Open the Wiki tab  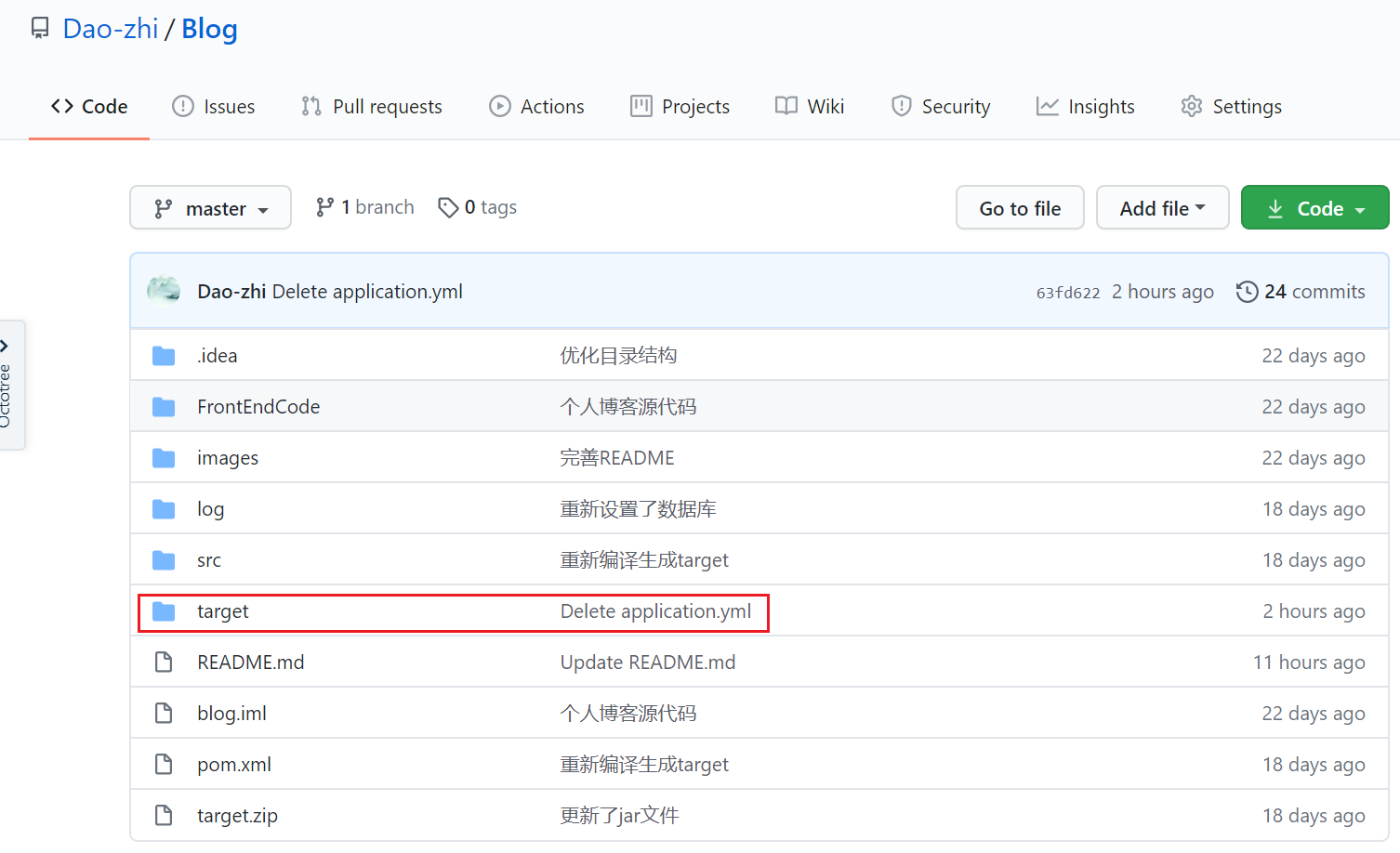[x=810, y=107]
